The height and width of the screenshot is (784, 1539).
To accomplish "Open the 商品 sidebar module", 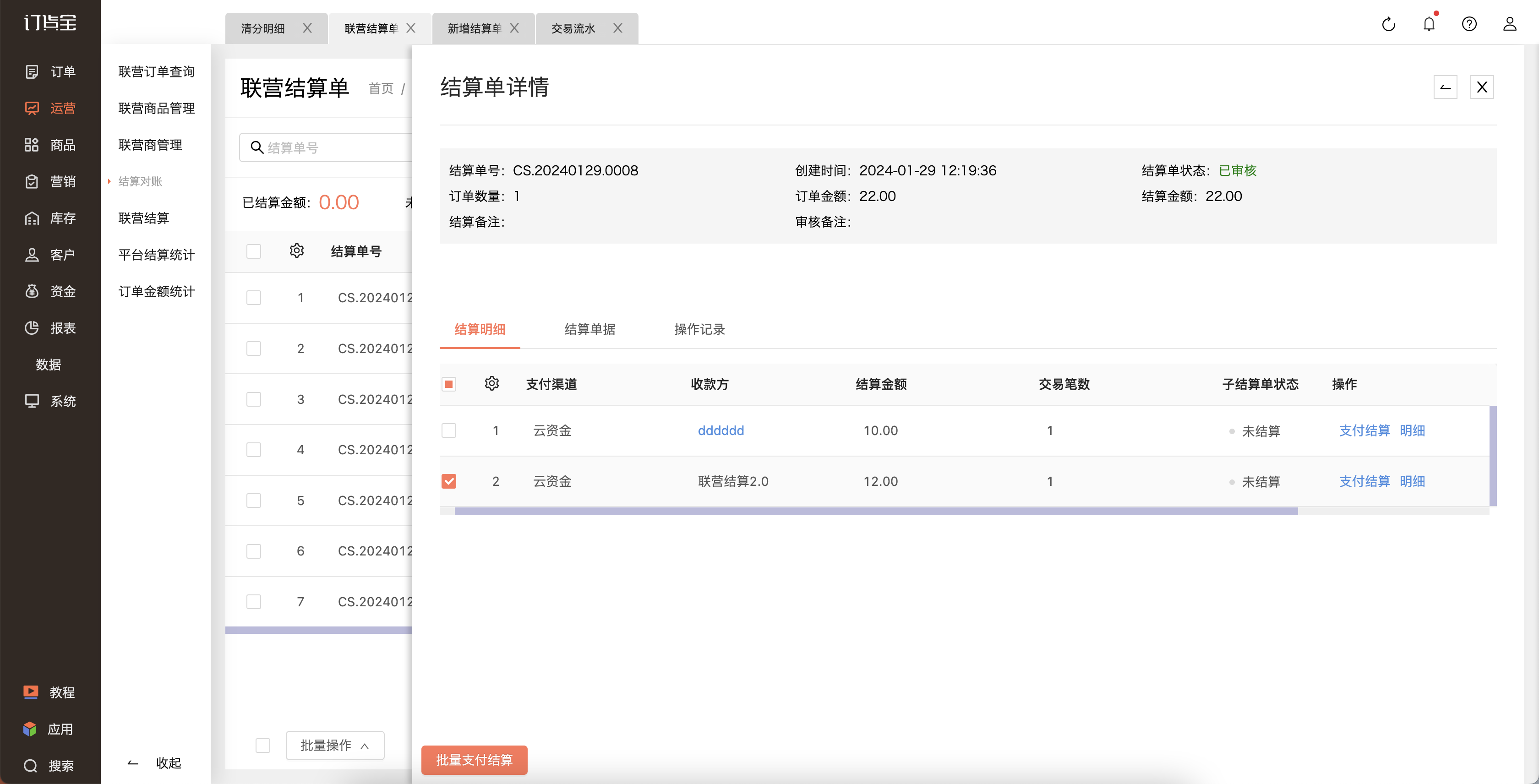I will 50,145.
